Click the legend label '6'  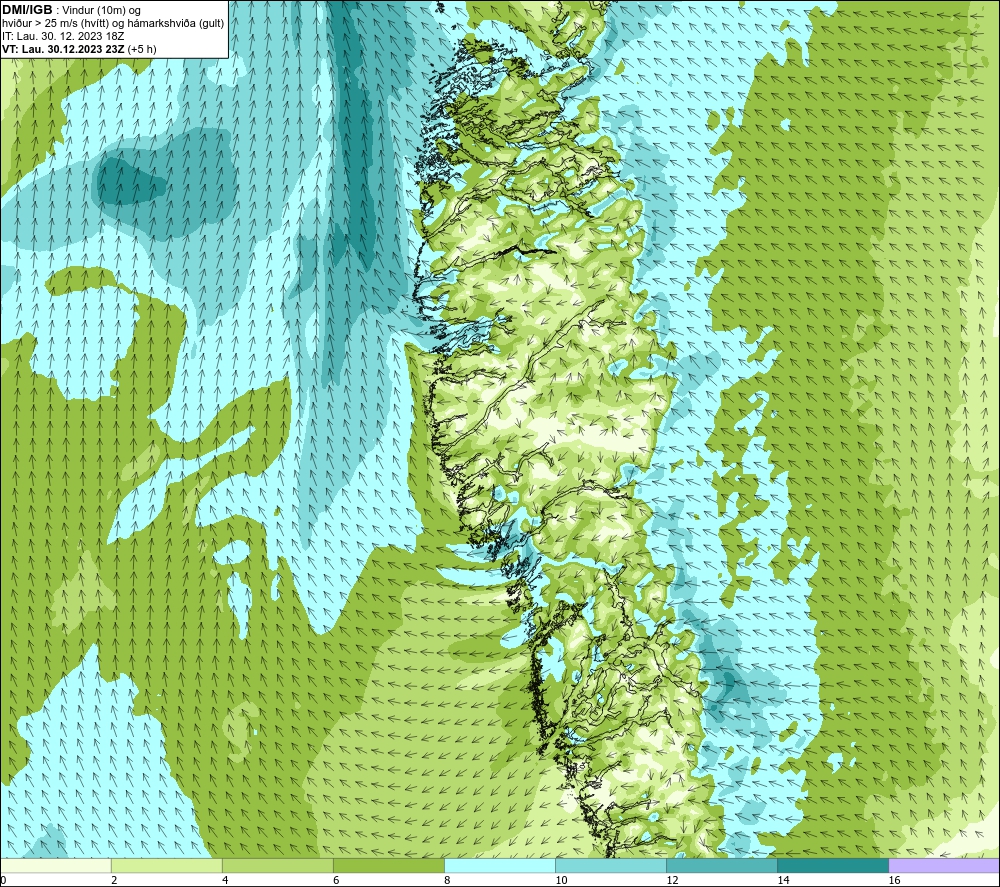pos(336,880)
